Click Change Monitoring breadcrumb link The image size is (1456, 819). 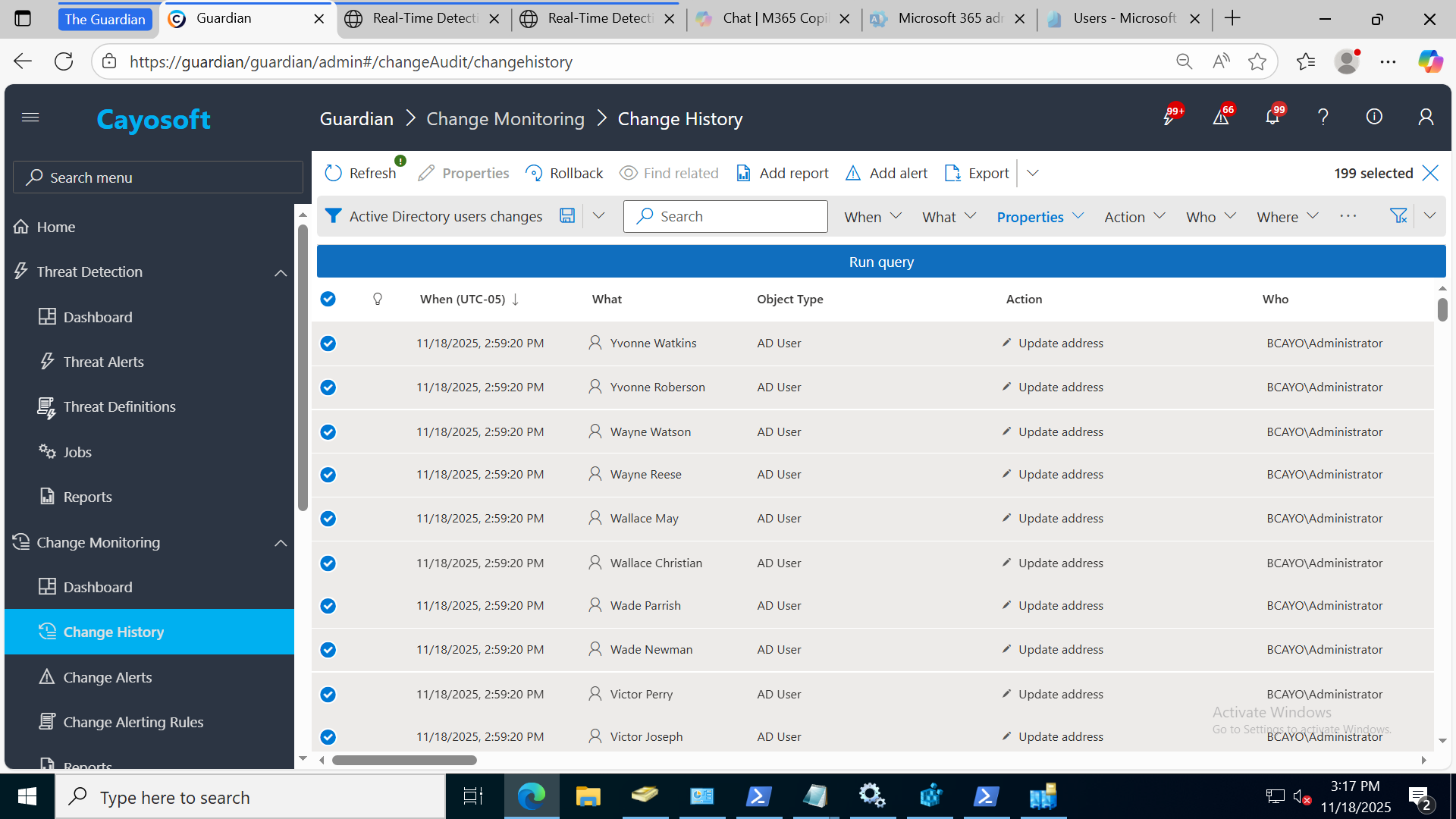[505, 119]
